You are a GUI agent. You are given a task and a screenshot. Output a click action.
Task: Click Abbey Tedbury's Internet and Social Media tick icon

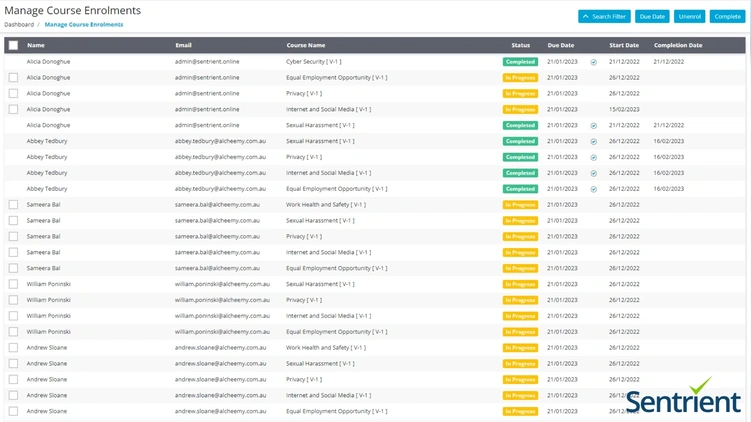point(593,173)
